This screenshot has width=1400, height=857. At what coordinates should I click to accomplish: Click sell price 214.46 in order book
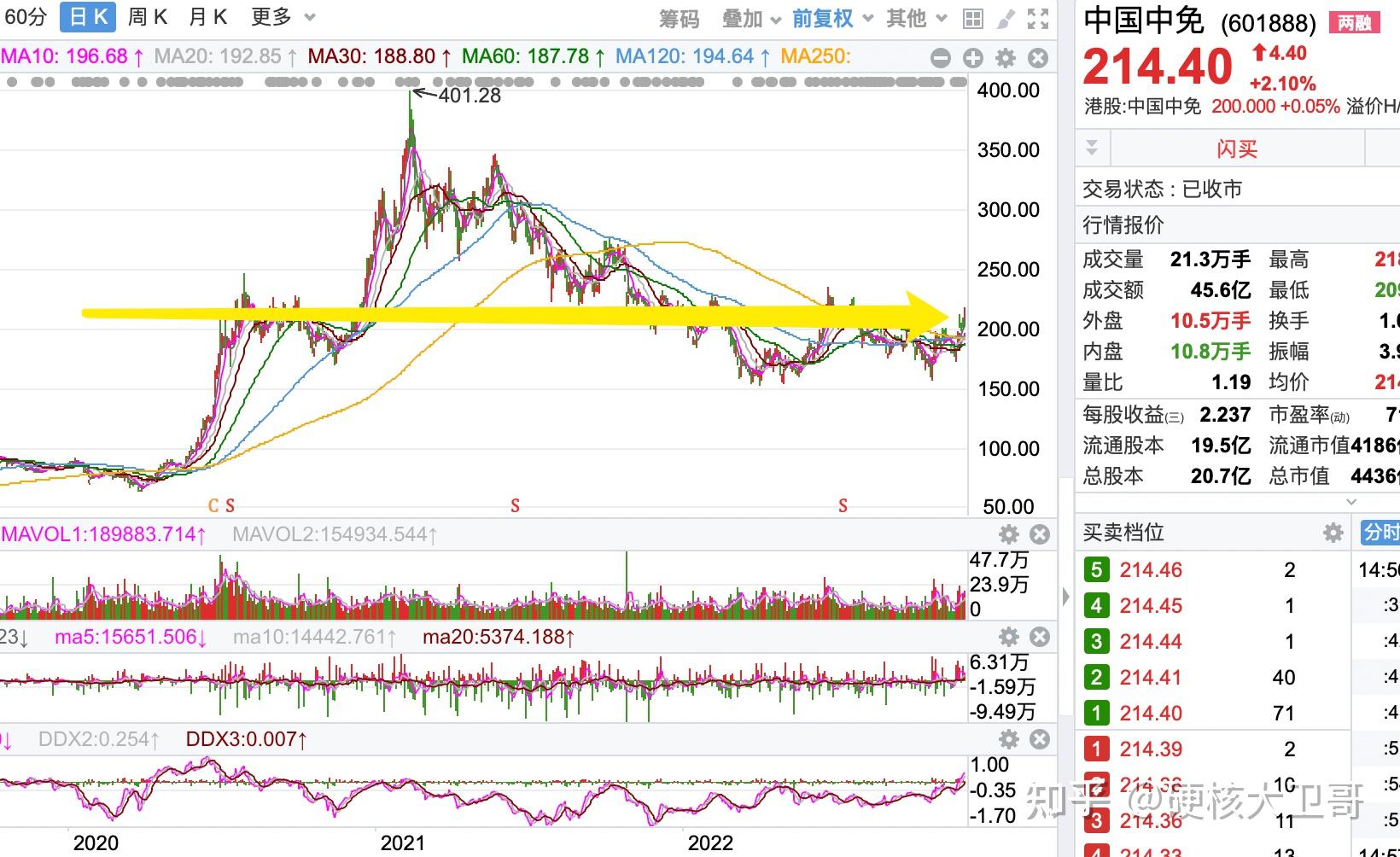point(1151,570)
